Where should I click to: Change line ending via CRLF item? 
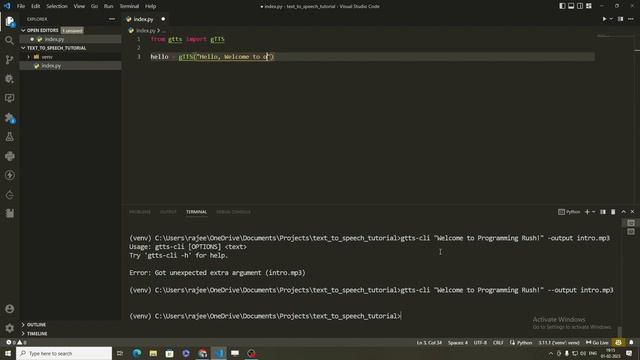498,342
